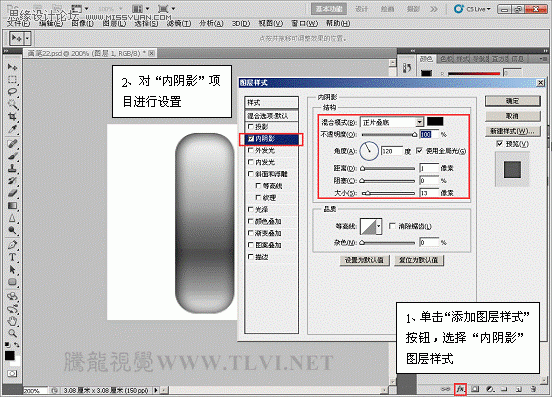
Task: Select the Path Selection tool
Action: (12, 270)
